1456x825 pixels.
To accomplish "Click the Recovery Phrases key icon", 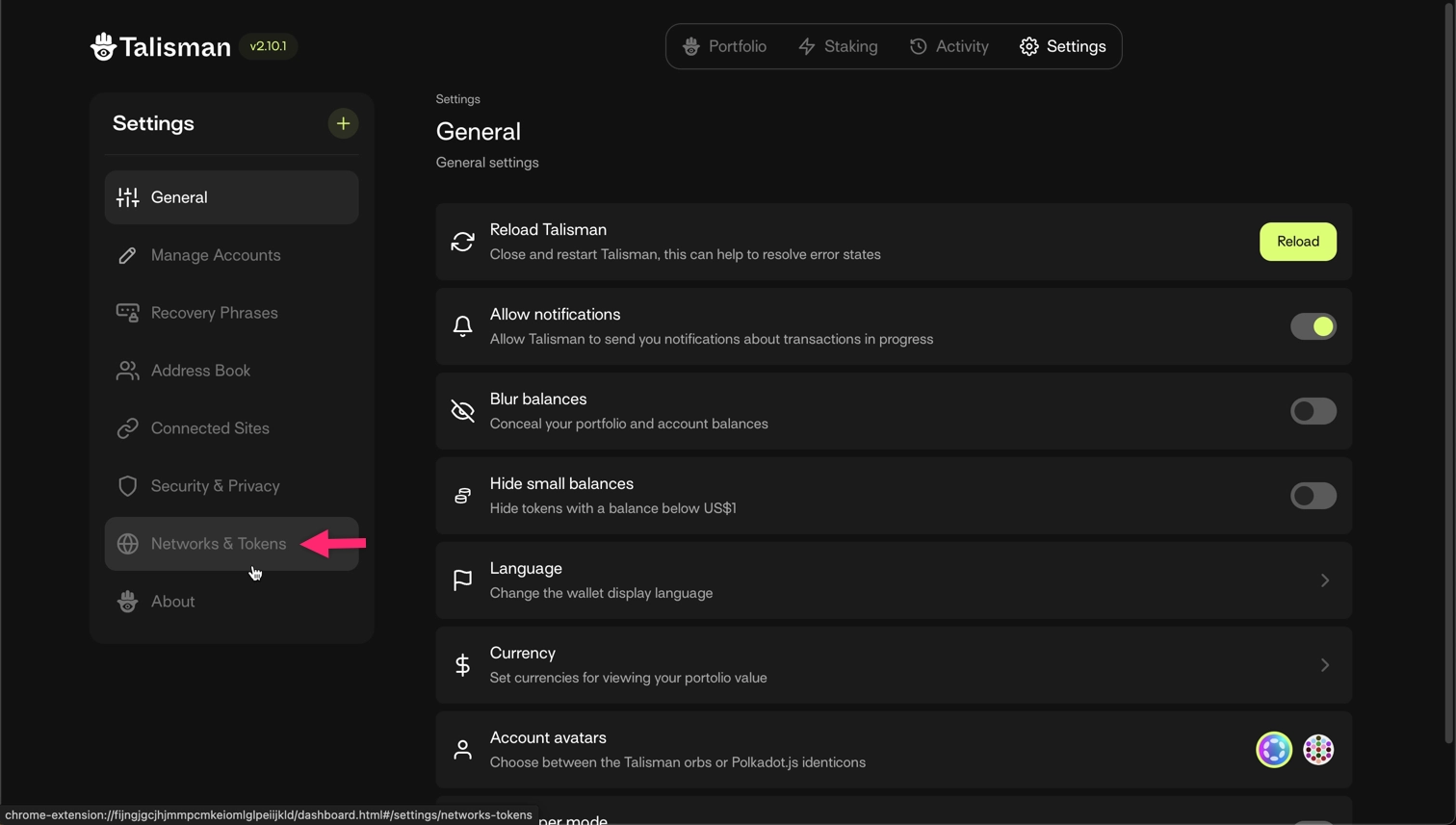I will click(x=128, y=313).
